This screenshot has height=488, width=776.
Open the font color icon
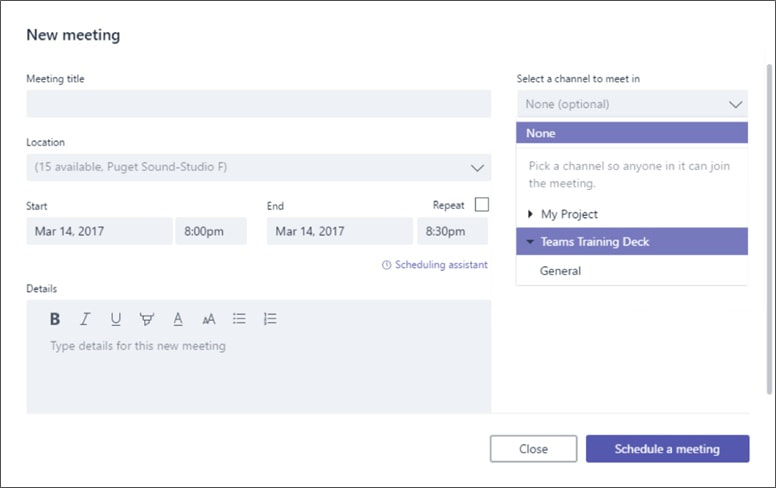pyautogui.click(x=178, y=319)
